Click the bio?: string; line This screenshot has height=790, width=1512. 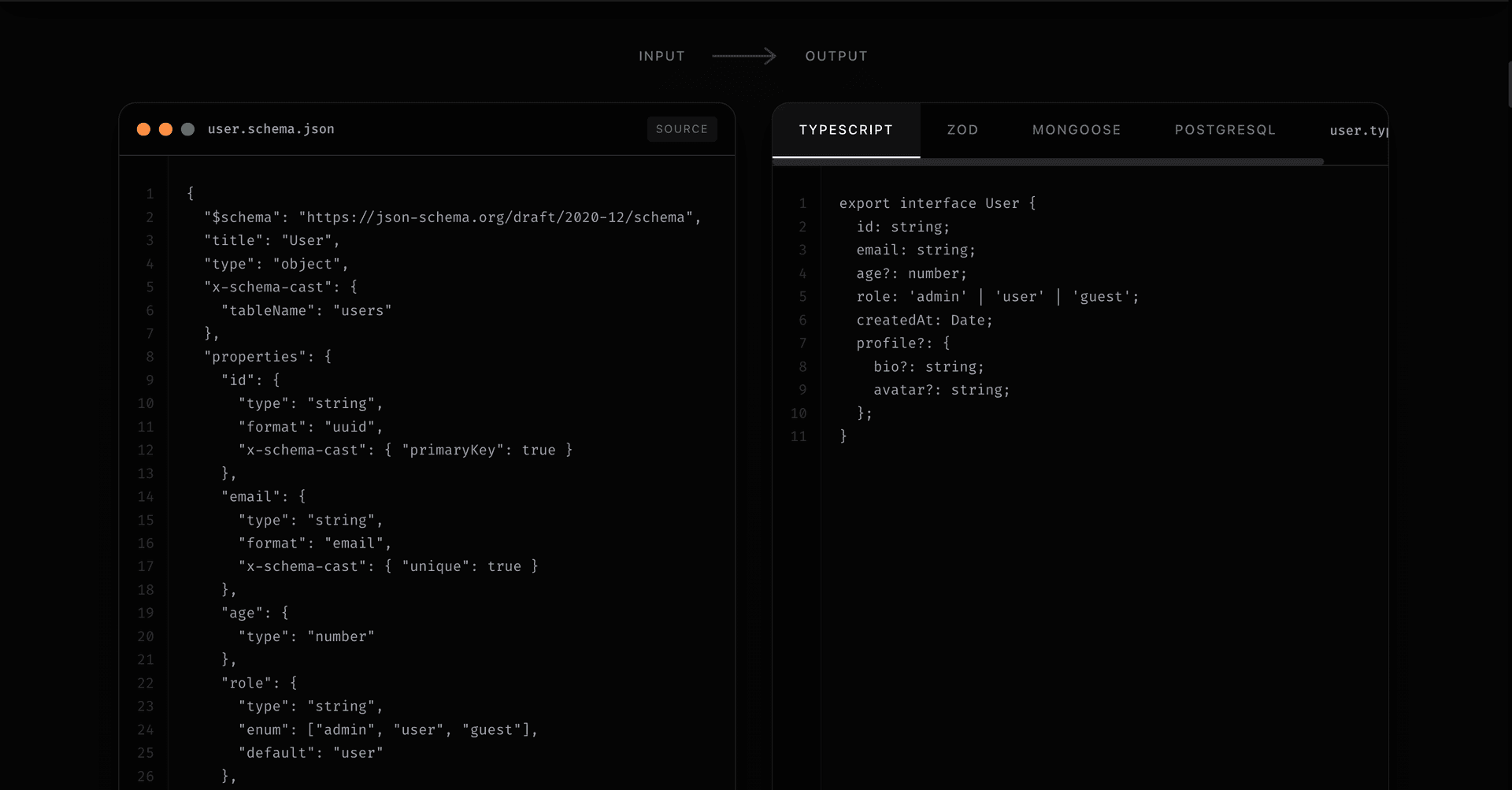point(928,366)
